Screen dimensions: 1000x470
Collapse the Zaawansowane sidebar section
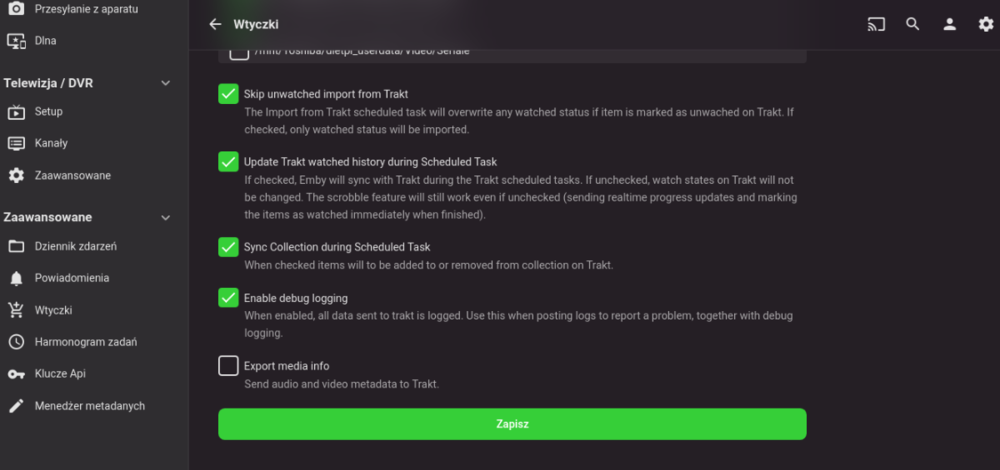[166, 217]
